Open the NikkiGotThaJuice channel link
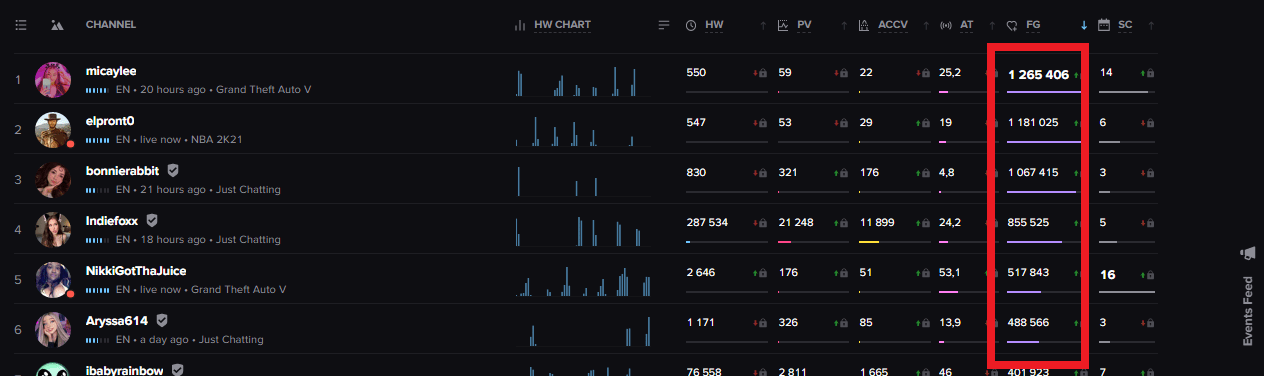Screen dimensions: 1264x376 136,271
